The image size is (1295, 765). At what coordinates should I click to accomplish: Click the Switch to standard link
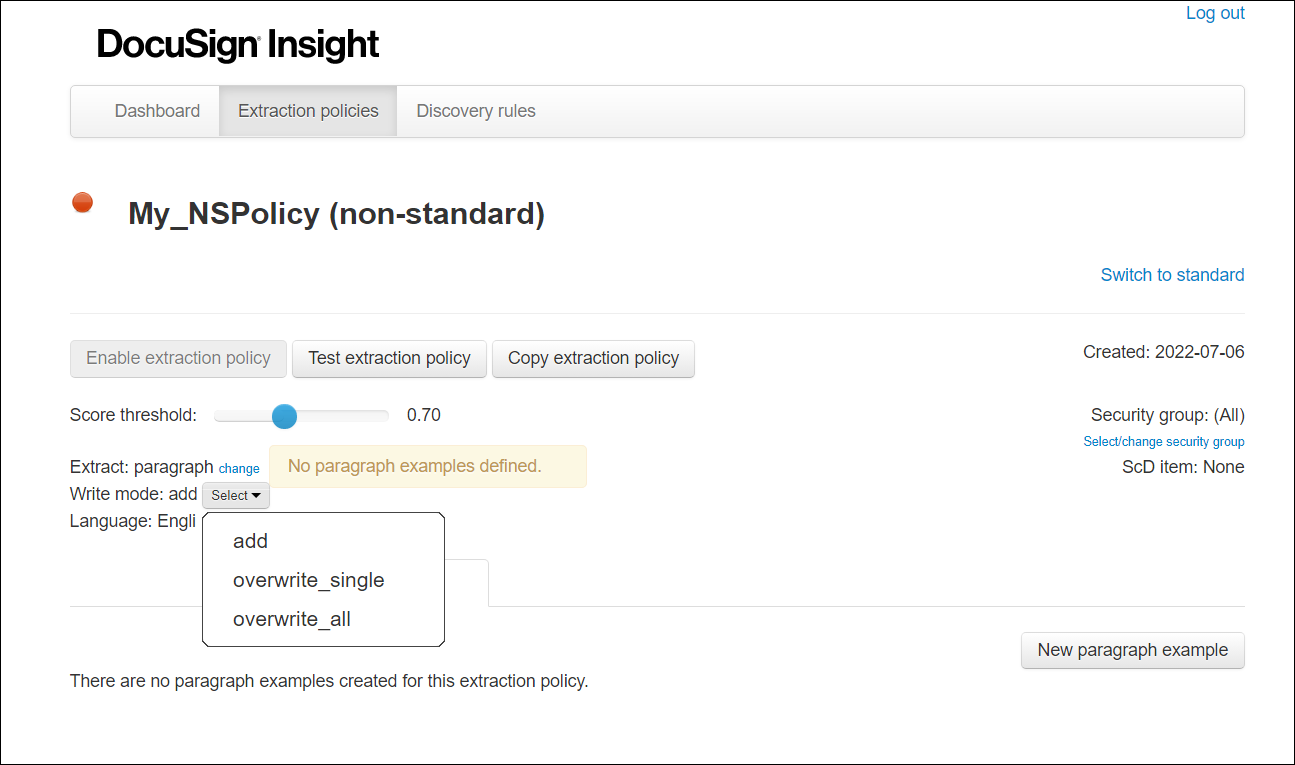point(1171,274)
